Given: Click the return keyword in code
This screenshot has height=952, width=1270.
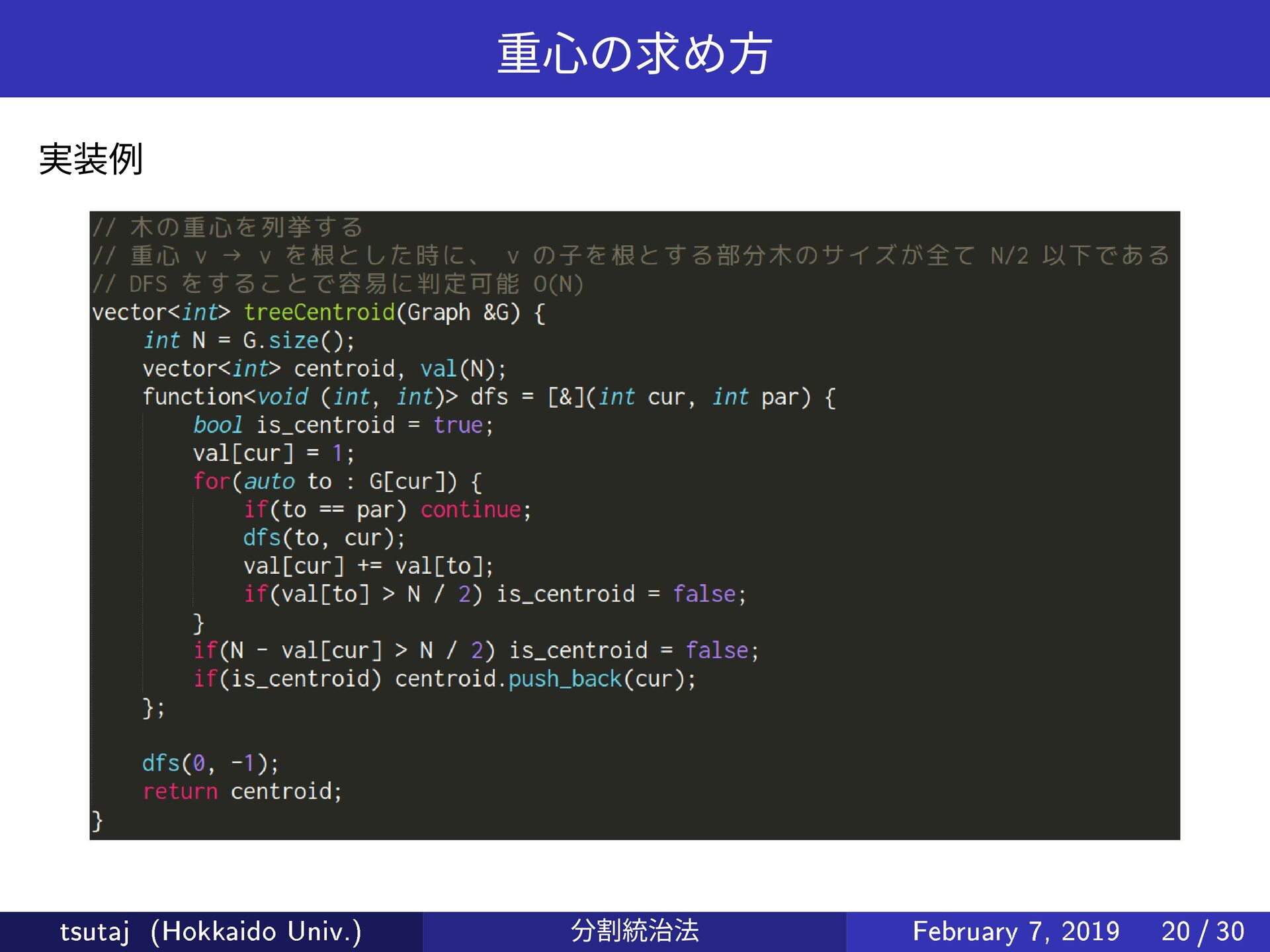Looking at the screenshot, I should (180, 791).
